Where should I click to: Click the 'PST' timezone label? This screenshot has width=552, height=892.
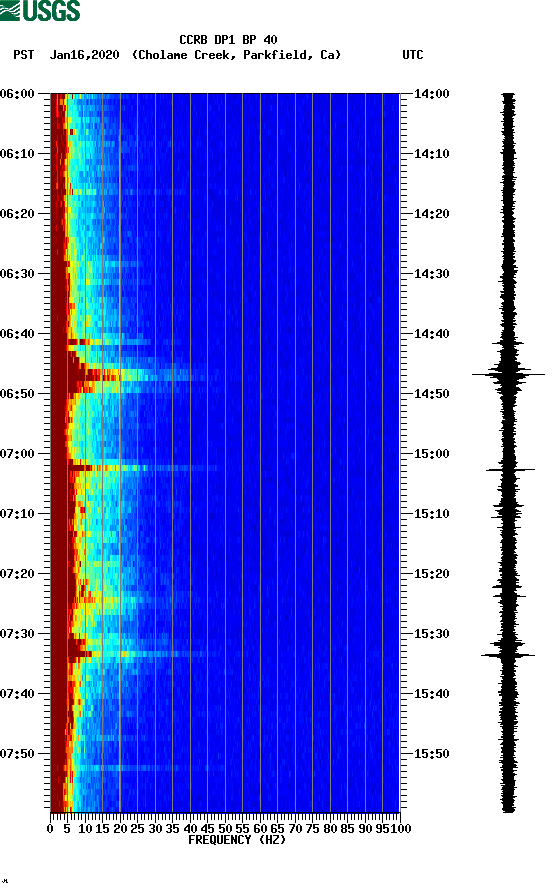tap(24, 55)
